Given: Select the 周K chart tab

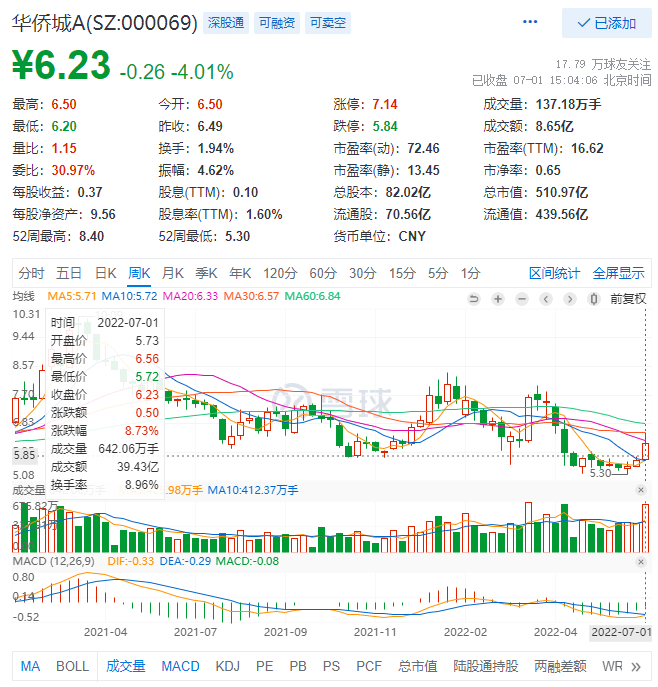Looking at the screenshot, I should coord(139,273).
